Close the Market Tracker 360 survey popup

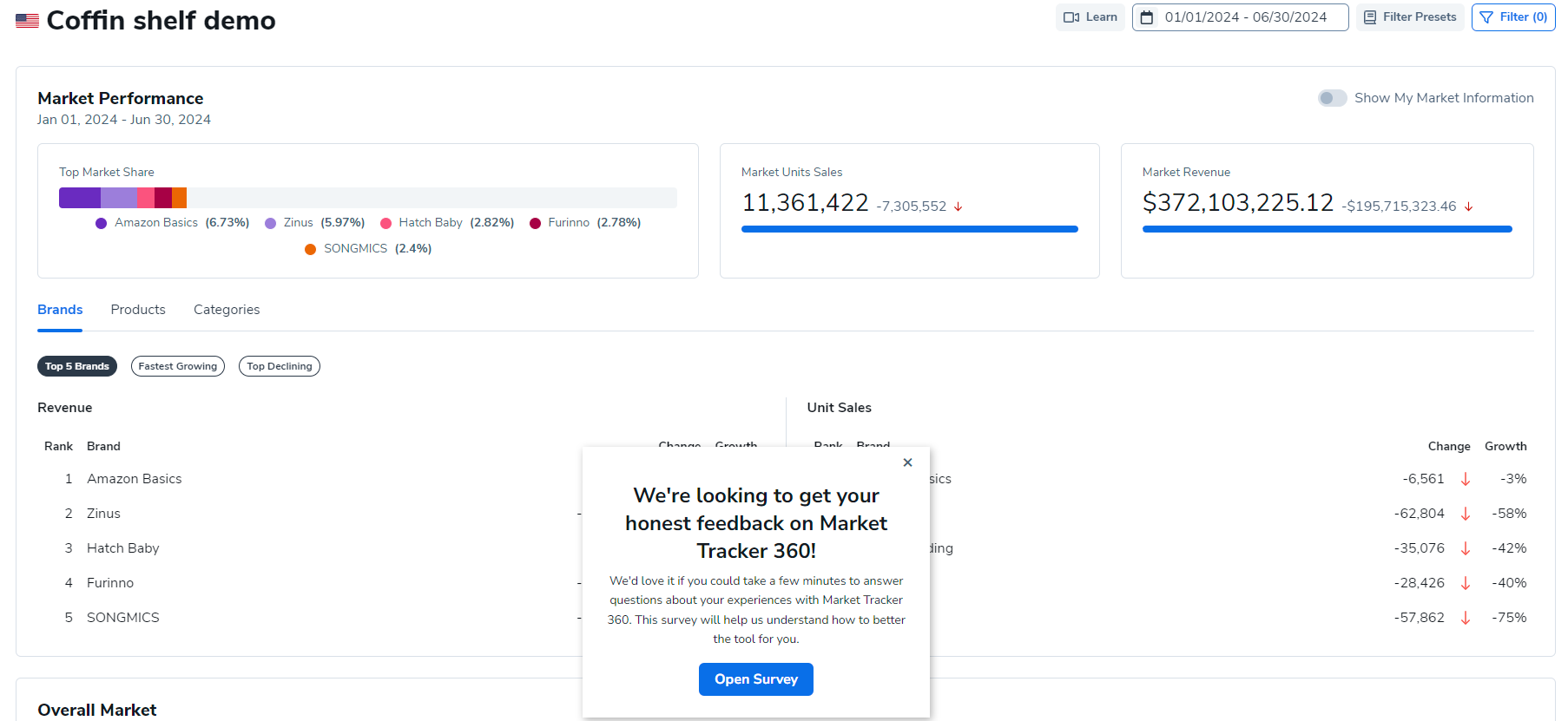tap(907, 462)
